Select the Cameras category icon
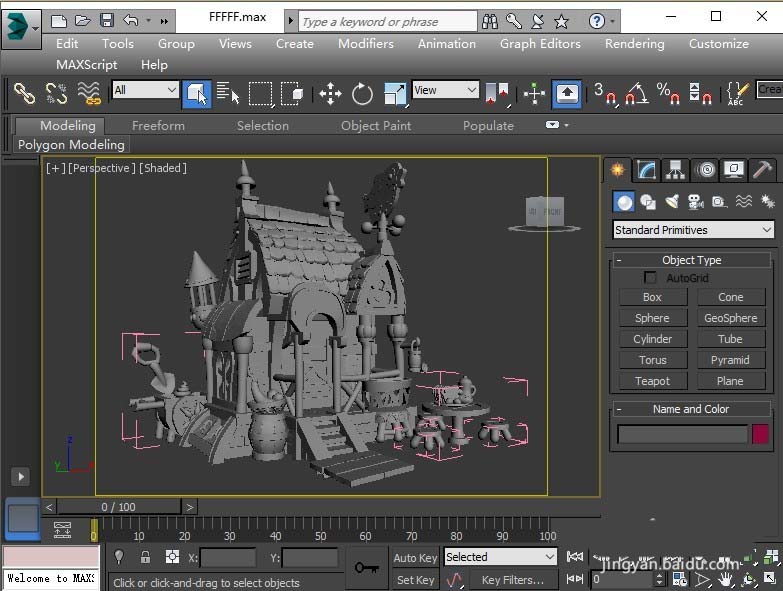This screenshot has width=783, height=591. pos(695,202)
